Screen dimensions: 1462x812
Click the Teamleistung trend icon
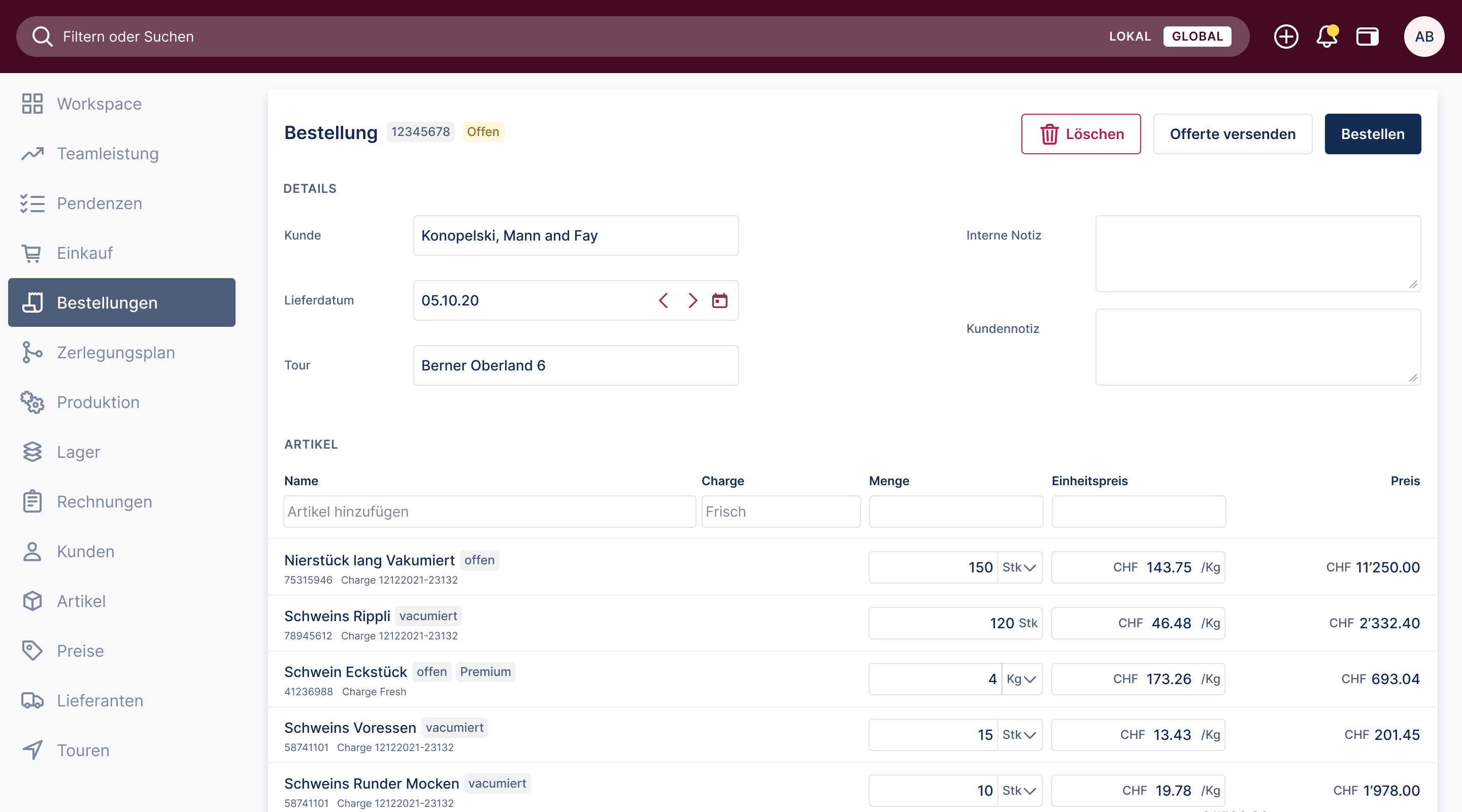[x=32, y=153]
